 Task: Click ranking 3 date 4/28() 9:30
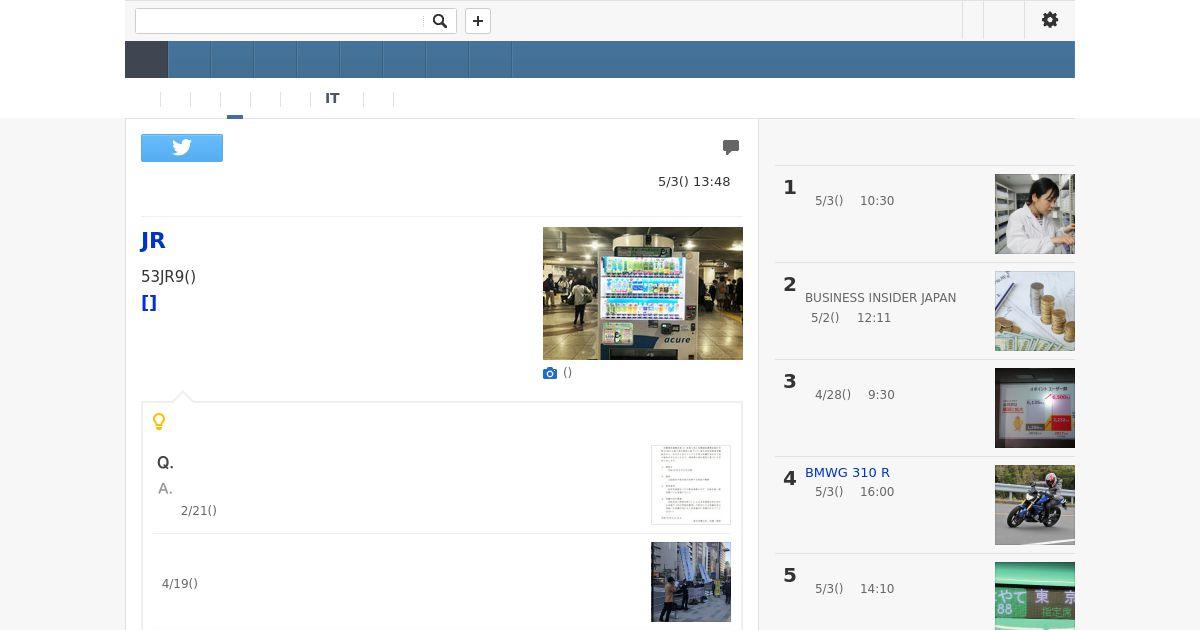coord(854,395)
